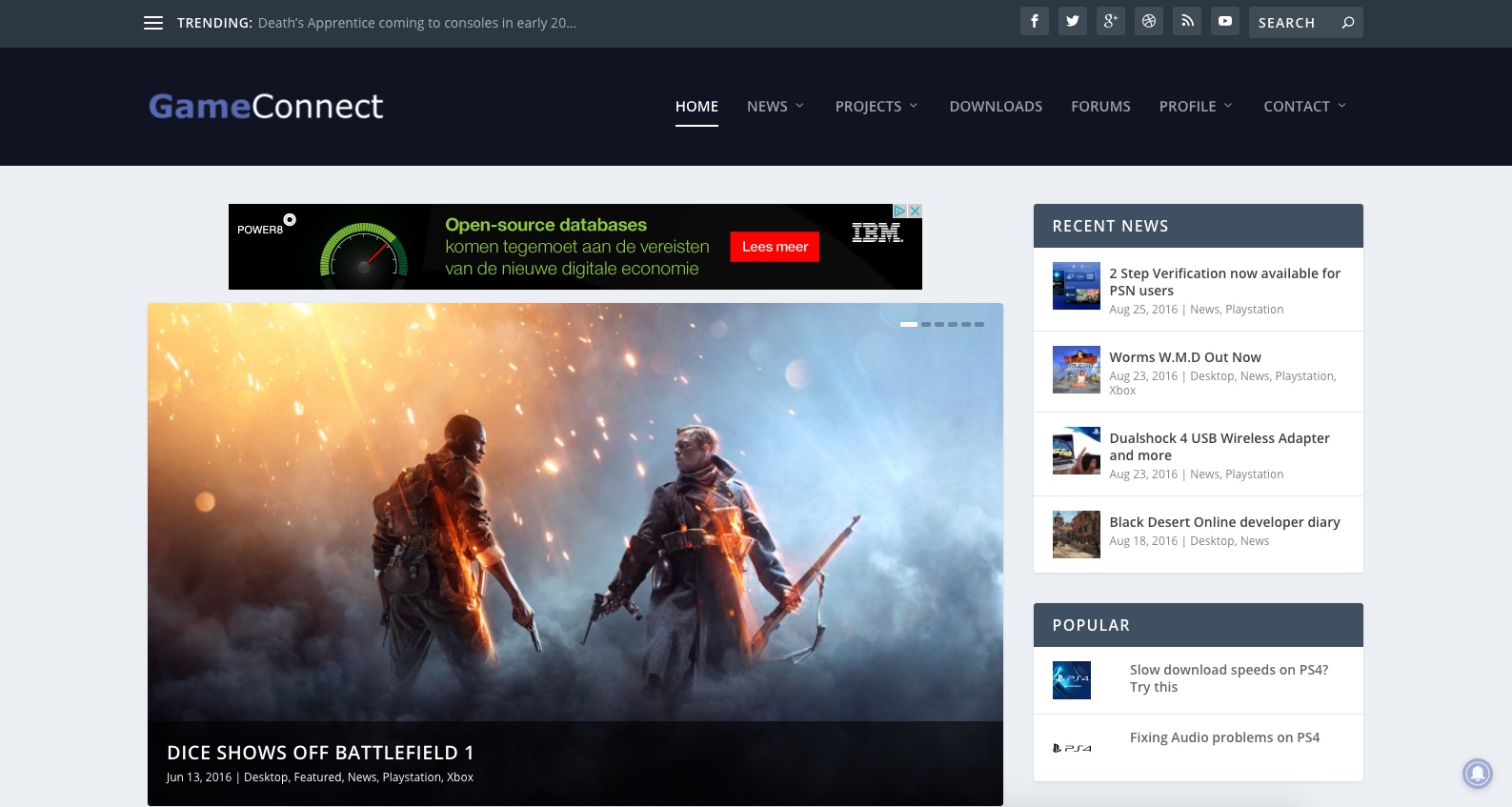Open the AdChoices info icon
1512x807 pixels.
point(899,211)
